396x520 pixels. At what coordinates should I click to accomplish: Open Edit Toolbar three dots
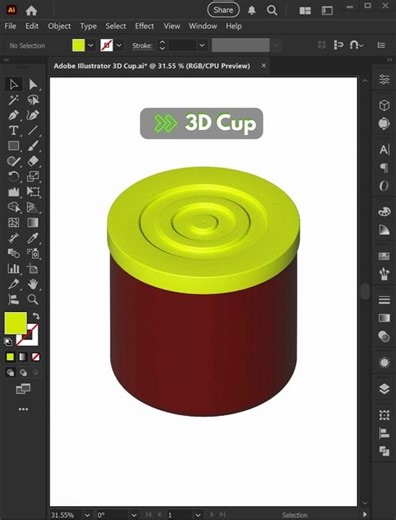pyautogui.click(x=23, y=409)
